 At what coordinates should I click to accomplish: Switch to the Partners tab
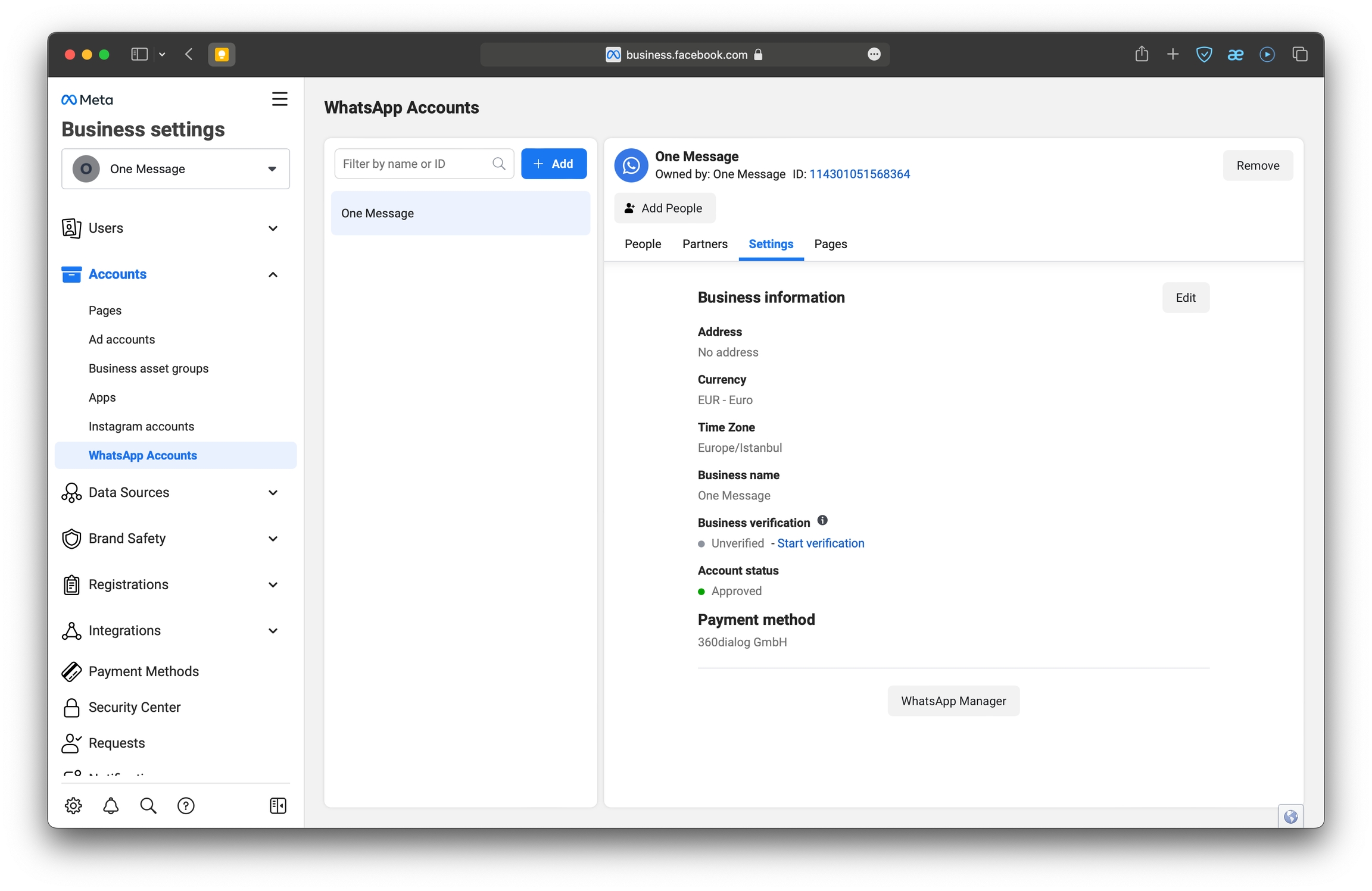click(704, 244)
